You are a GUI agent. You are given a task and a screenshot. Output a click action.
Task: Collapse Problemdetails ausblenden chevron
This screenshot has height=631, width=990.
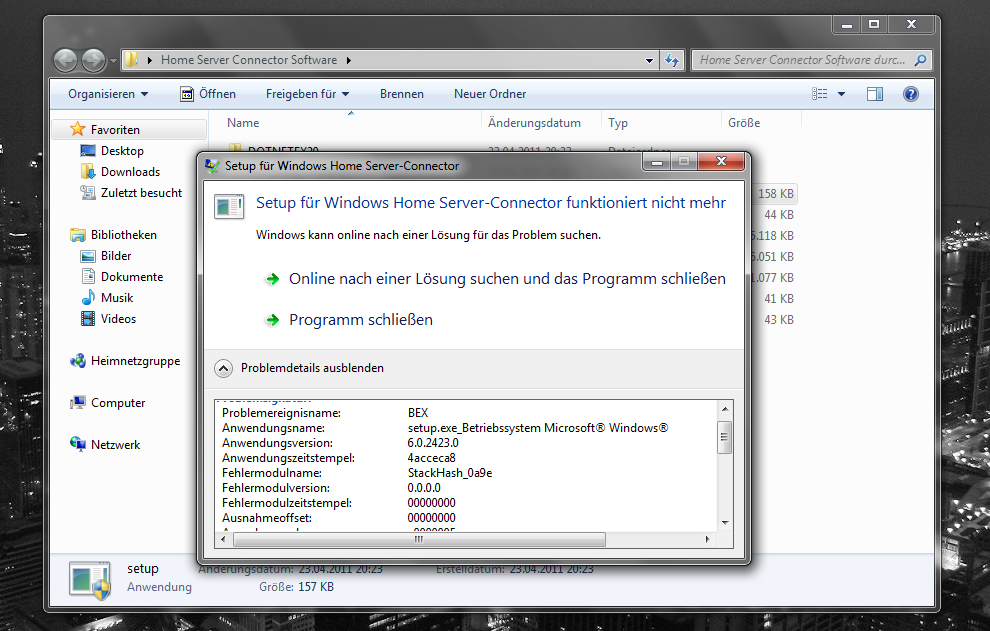pyautogui.click(x=224, y=368)
